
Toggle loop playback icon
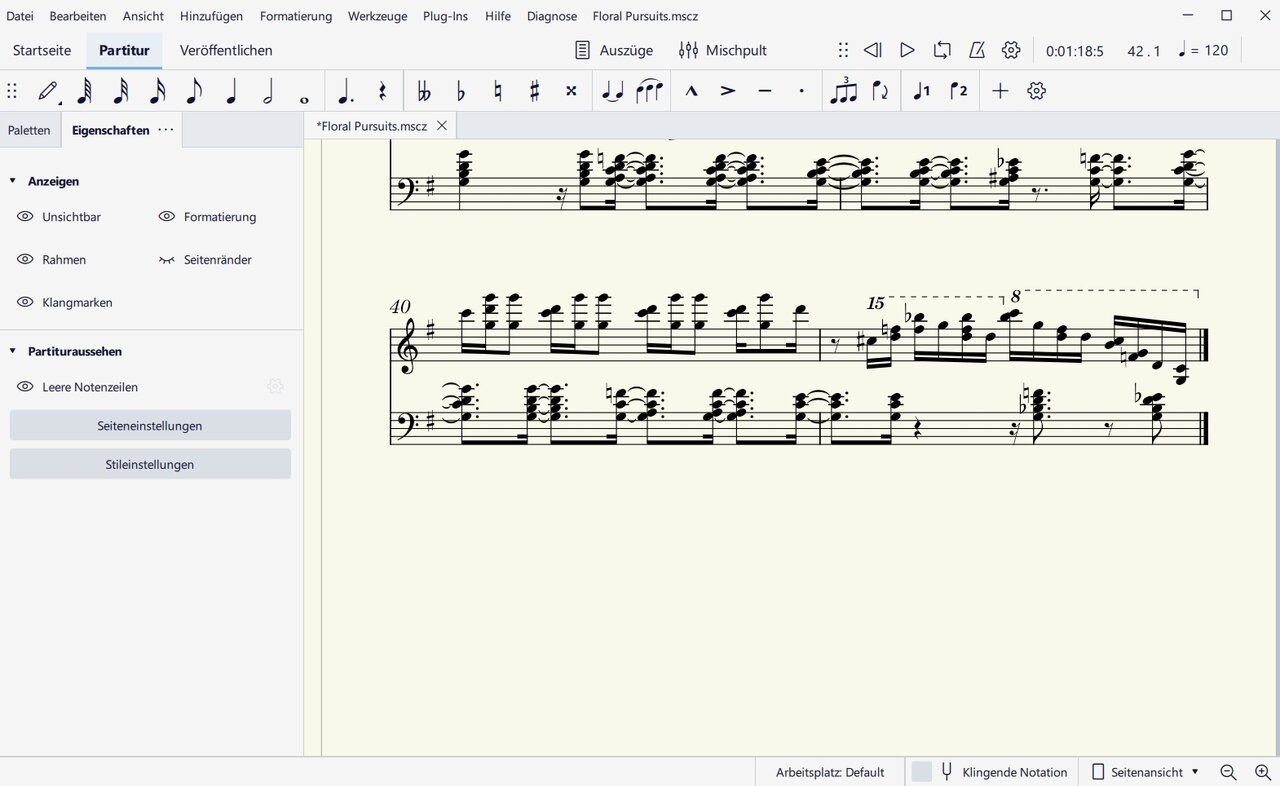click(942, 50)
